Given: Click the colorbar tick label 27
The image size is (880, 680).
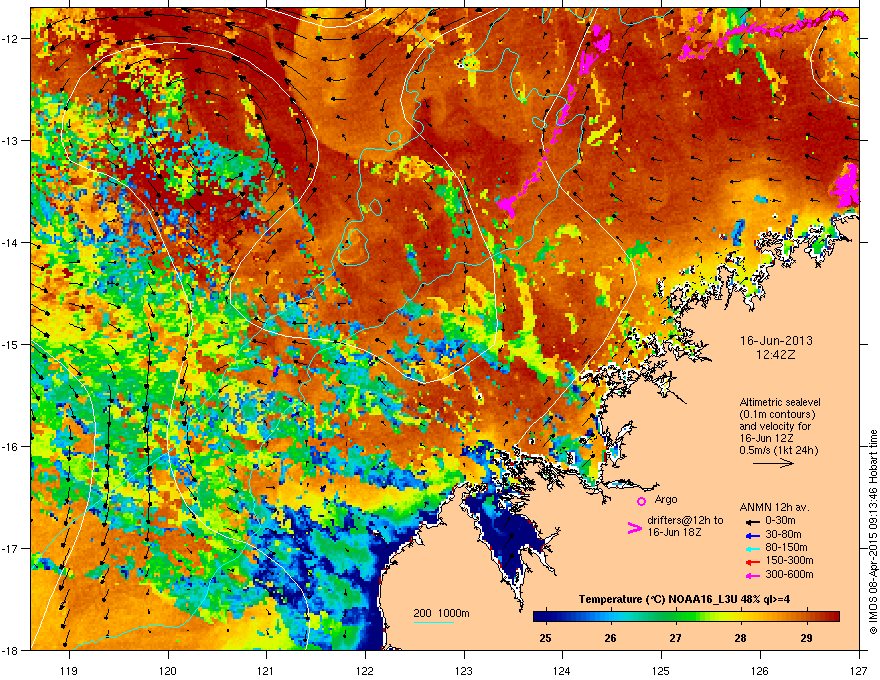Looking at the screenshot, I should tap(675, 638).
